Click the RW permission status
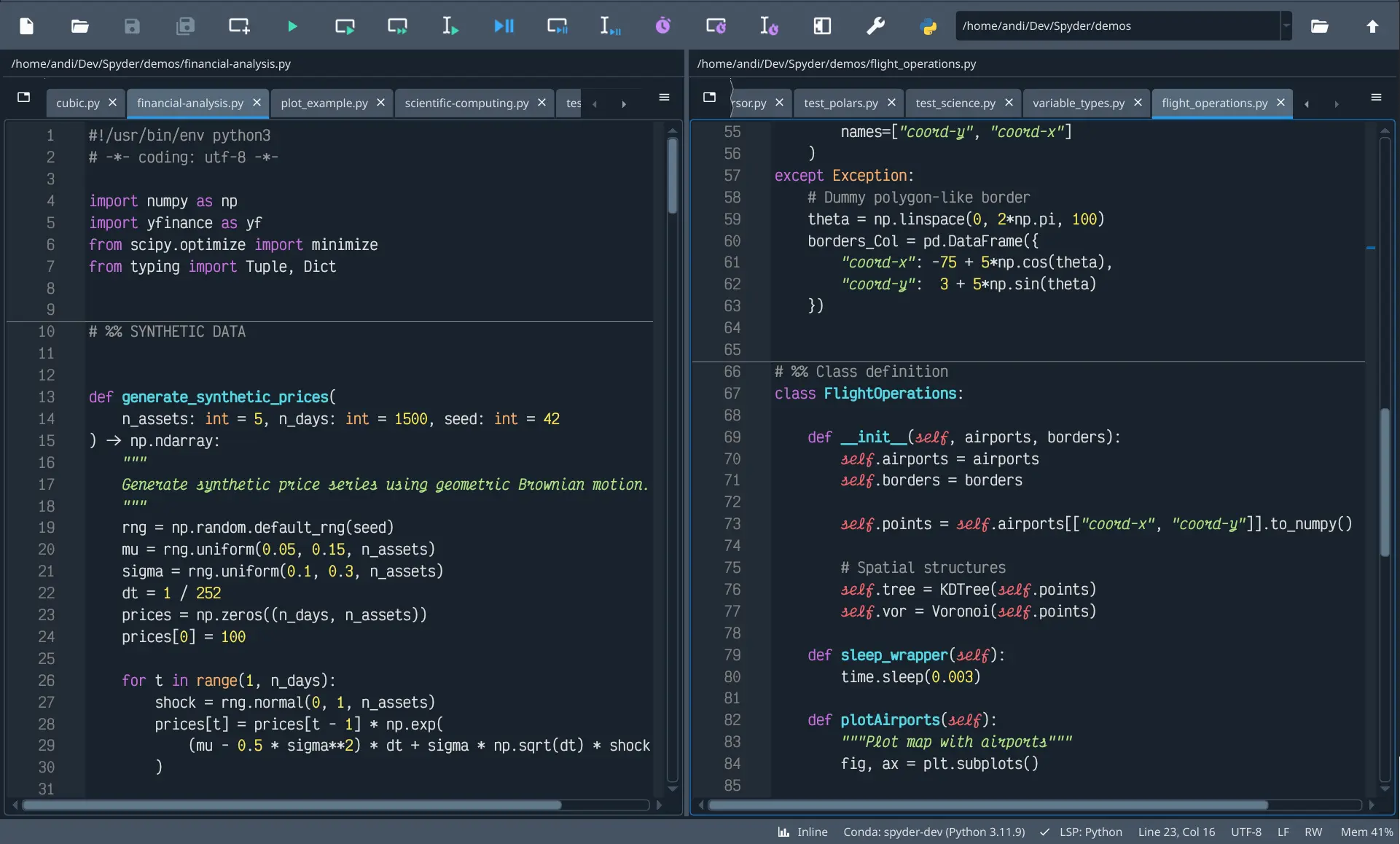Screen dimensions: 1400x844 1313,832
